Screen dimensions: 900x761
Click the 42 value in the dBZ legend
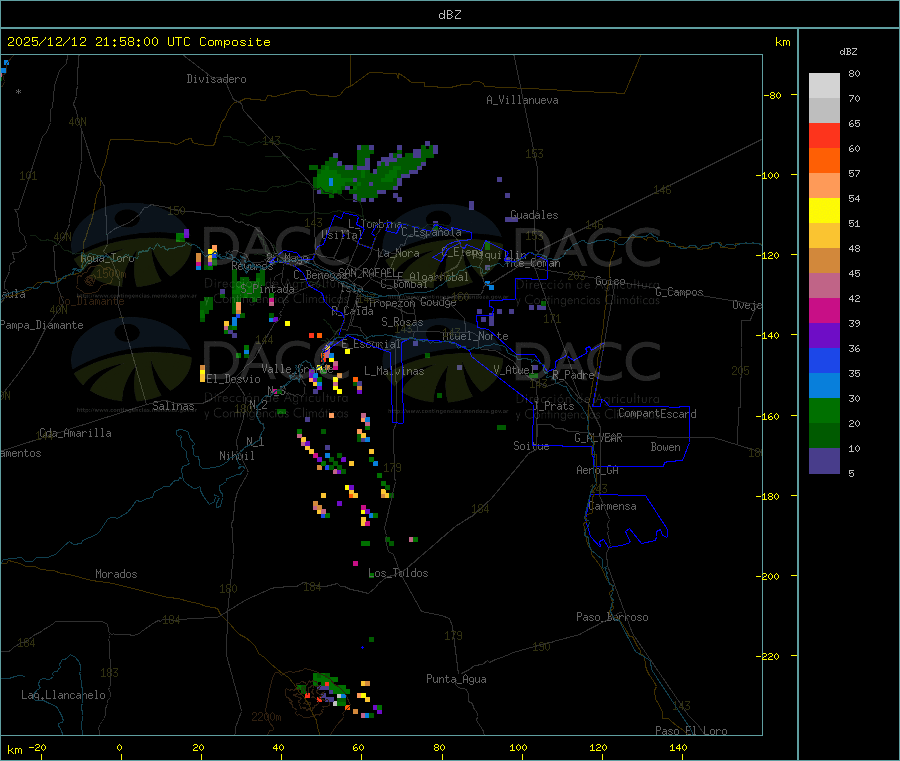tap(854, 298)
